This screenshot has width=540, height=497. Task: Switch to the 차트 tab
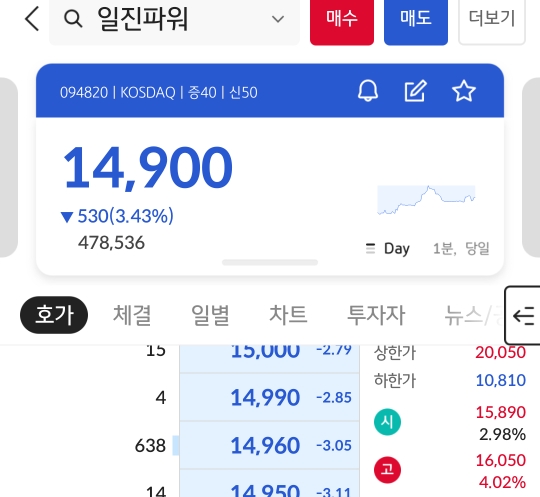(x=288, y=315)
